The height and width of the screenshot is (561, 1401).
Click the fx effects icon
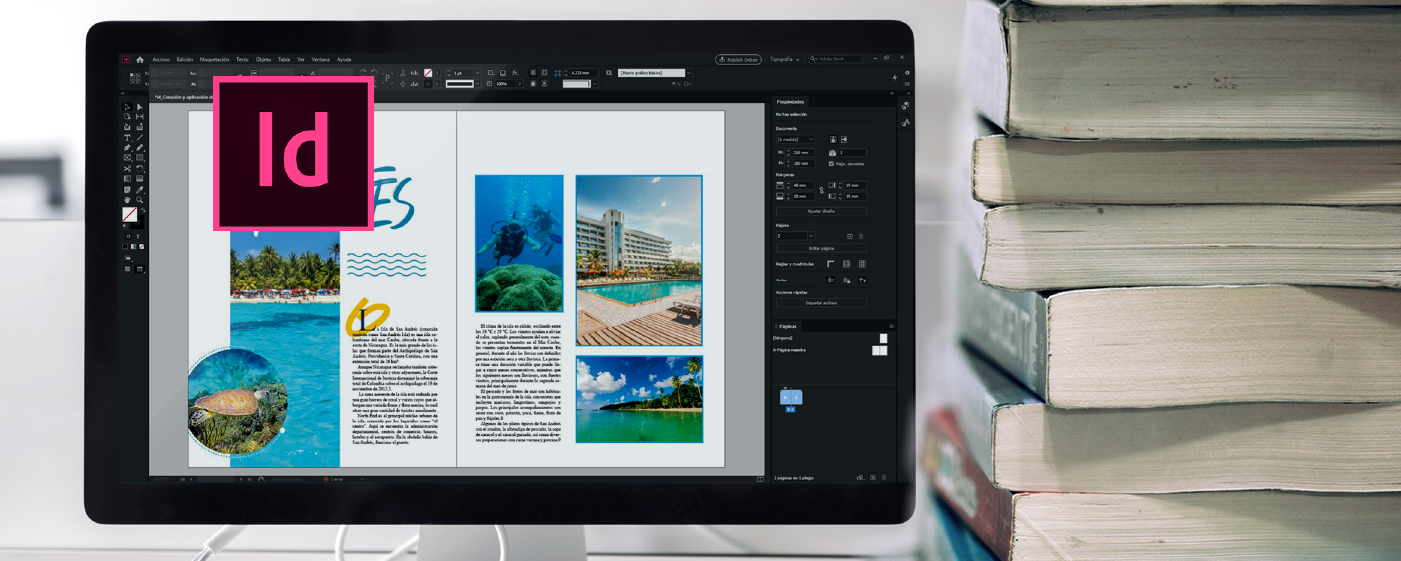515,73
